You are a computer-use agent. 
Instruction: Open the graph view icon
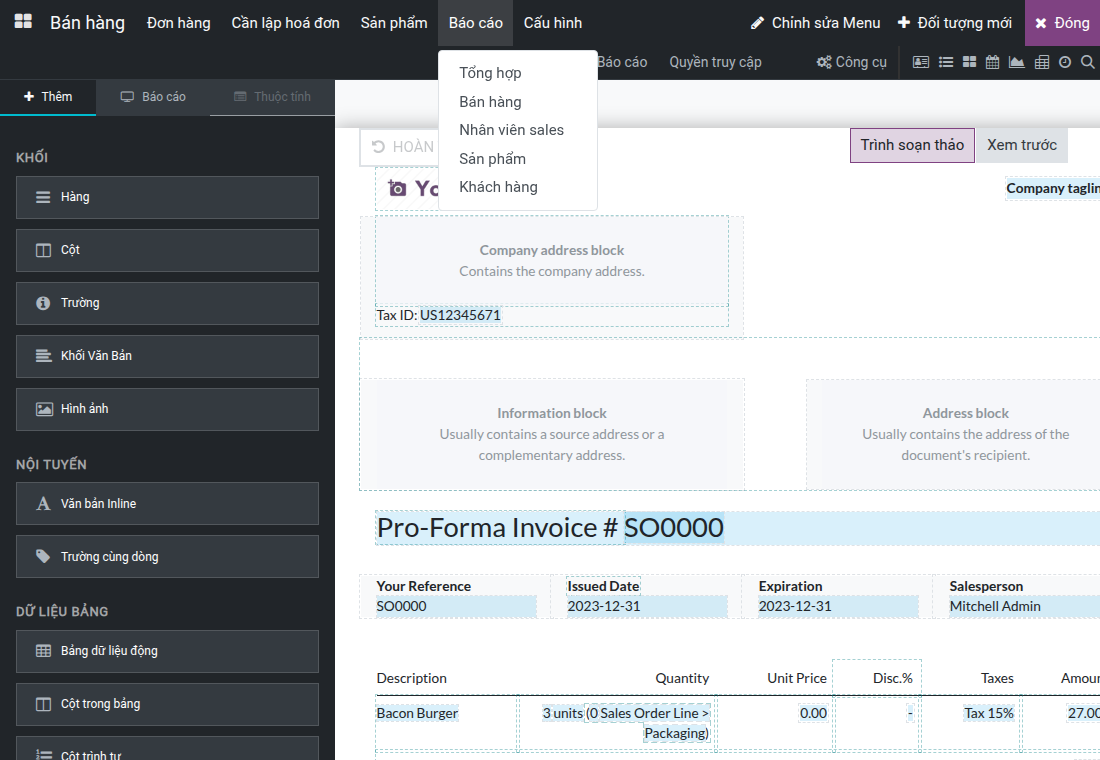[1016, 62]
